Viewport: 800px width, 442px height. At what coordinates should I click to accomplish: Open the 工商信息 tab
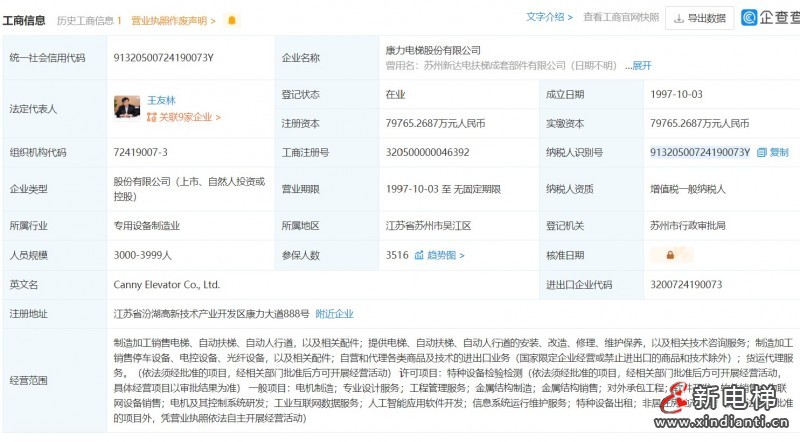(24, 20)
